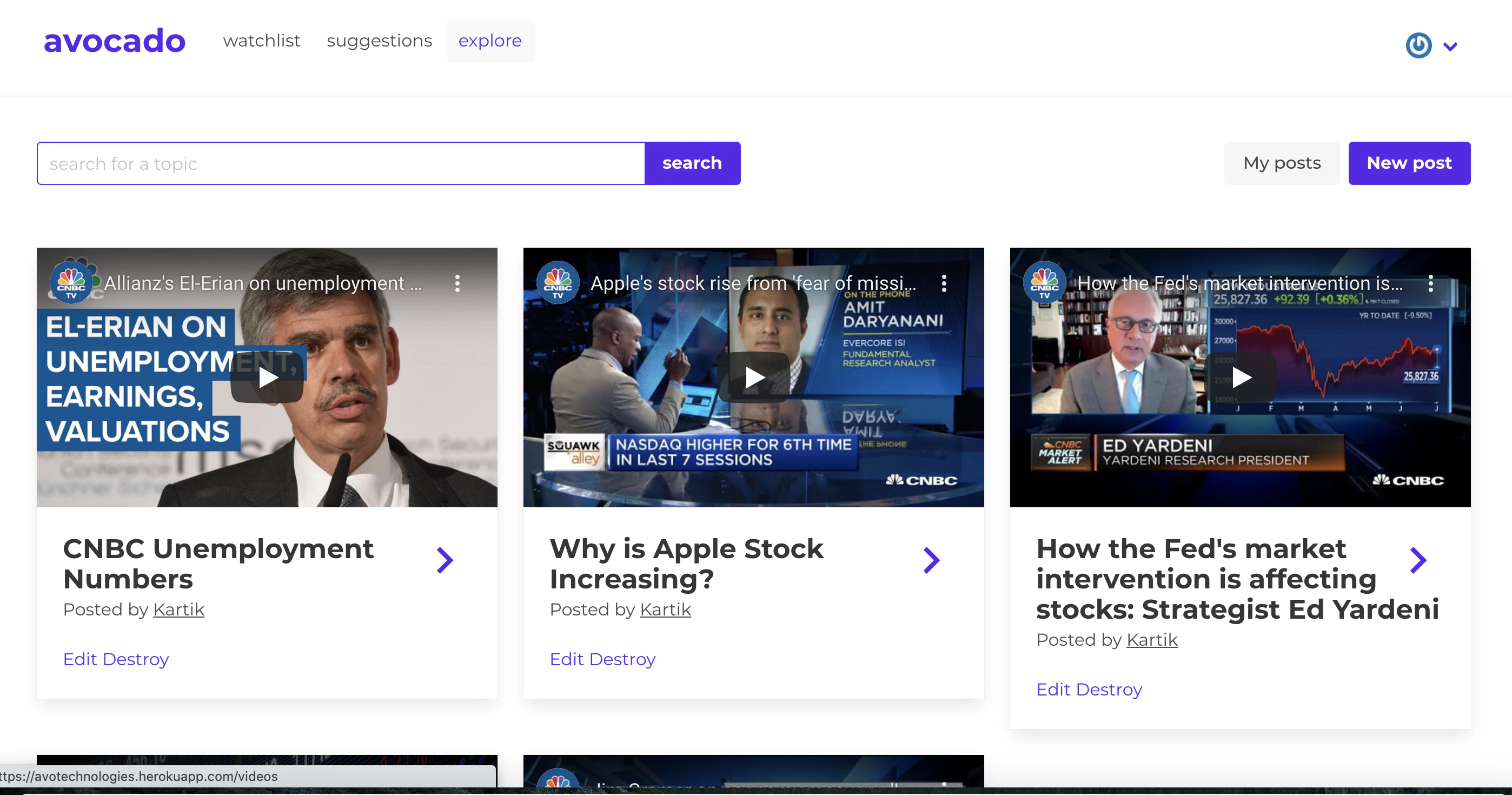Open three-dot menu on Fed intervention video
Image resolution: width=1512 pixels, height=795 pixels.
1430,283
